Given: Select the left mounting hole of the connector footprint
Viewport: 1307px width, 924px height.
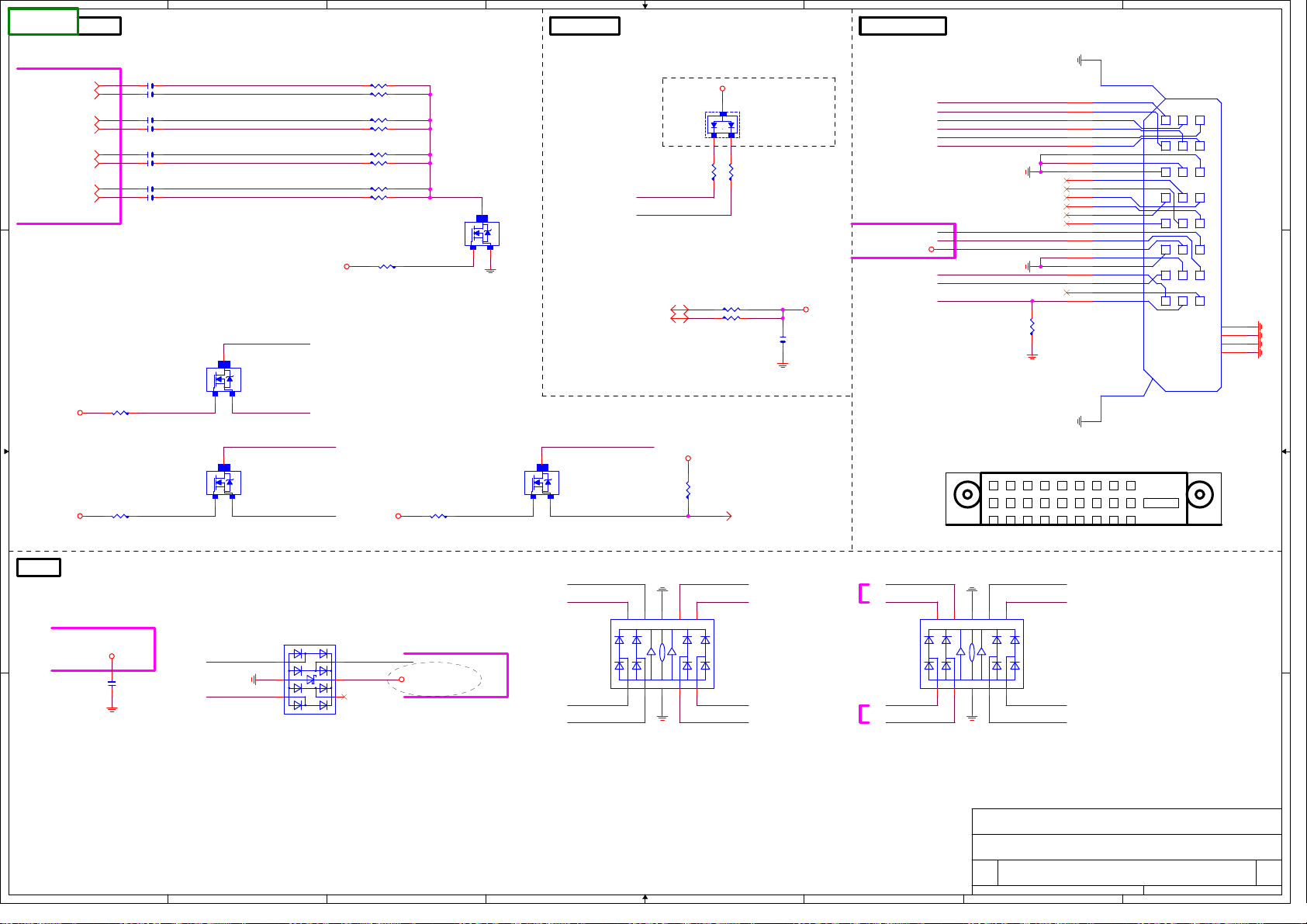Looking at the screenshot, I should click(967, 494).
